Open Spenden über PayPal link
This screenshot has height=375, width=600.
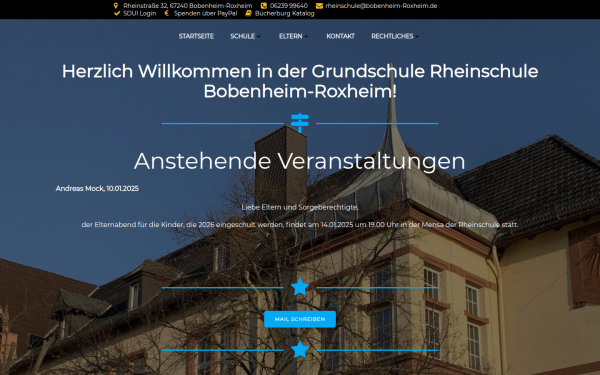pyautogui.click(x=205, y=13)
